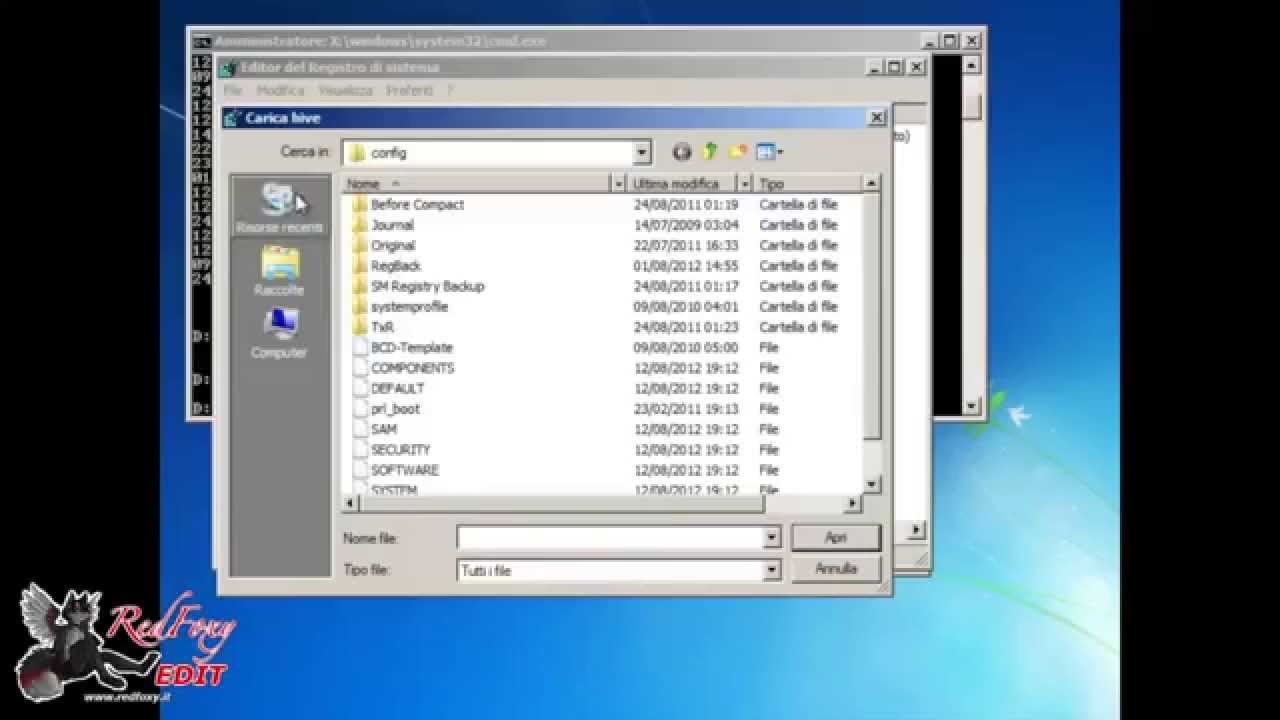1280x720 pixels.
Task: Select the date 14/07/2009 03:04
Action: pyautogui.click(x=686, y=225)
